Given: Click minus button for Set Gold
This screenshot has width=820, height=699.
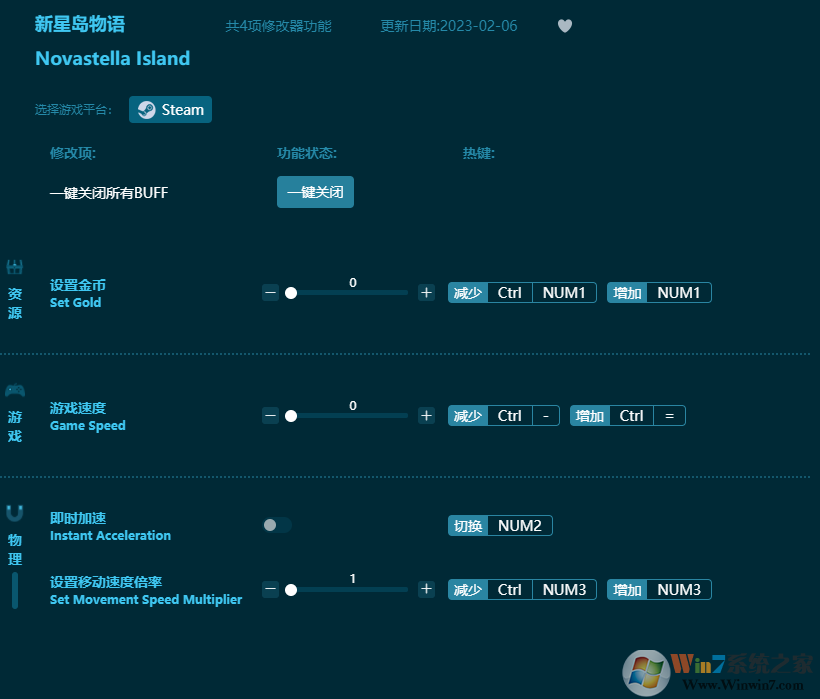Looking at the screenshot, I should (x=270, y=293).
